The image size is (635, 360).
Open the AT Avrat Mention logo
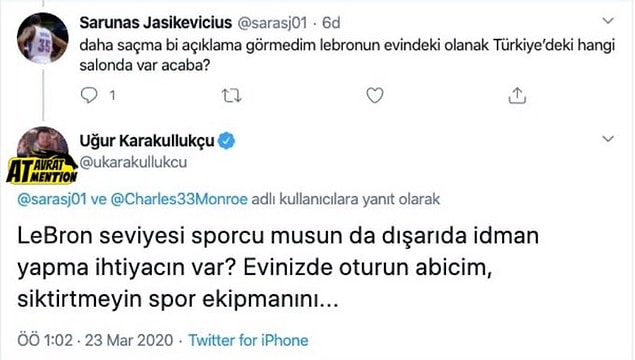42,170
